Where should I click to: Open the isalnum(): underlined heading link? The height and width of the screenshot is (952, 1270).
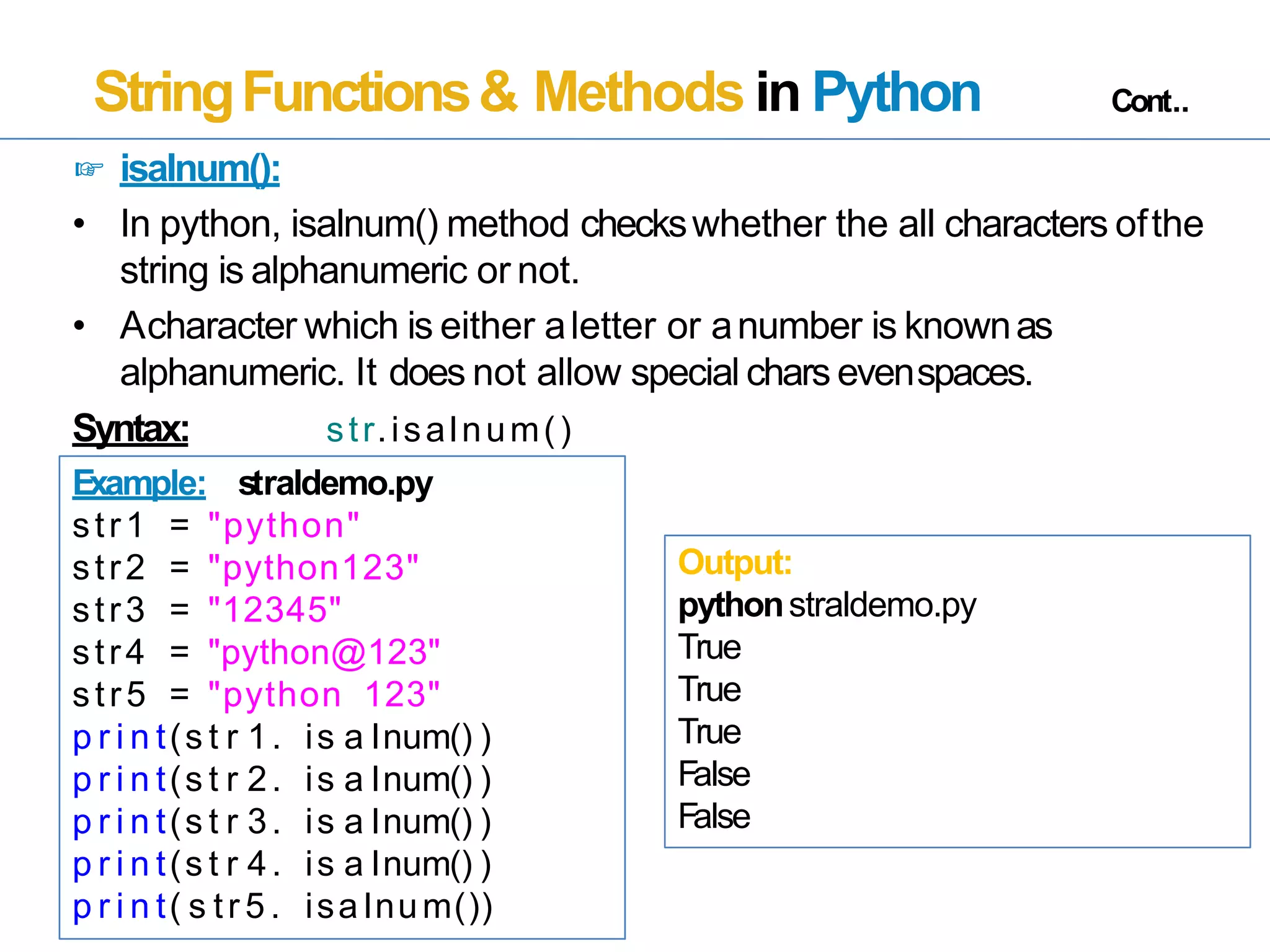200,169
